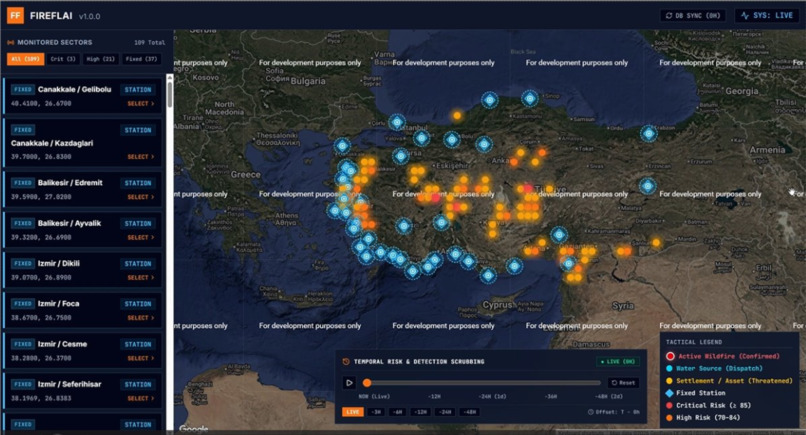Screen dimensions: 806x435
Task: Select the -48H time preset button
Action: point(469,412)
